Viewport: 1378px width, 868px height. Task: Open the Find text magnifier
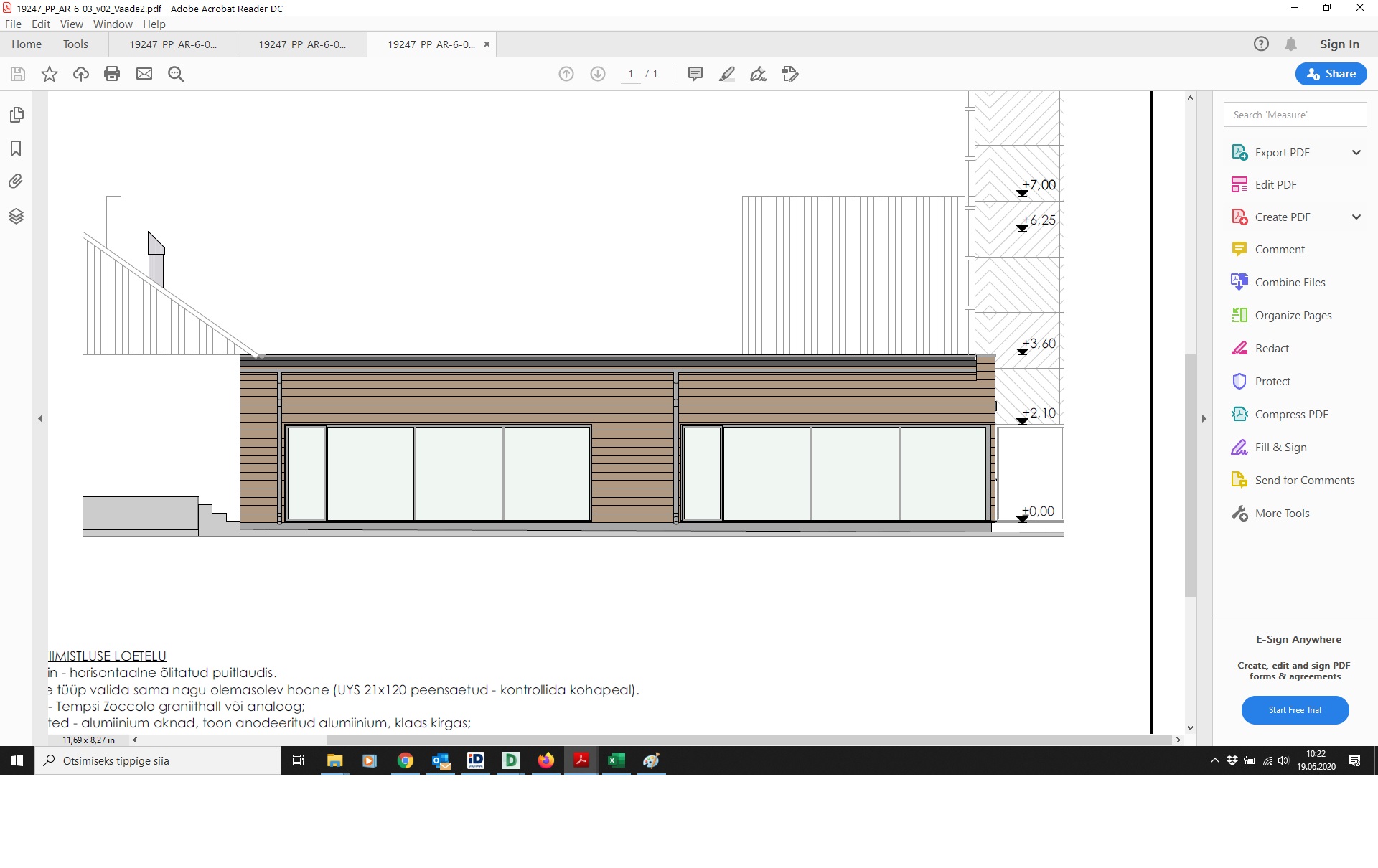(x=176, y=74)
